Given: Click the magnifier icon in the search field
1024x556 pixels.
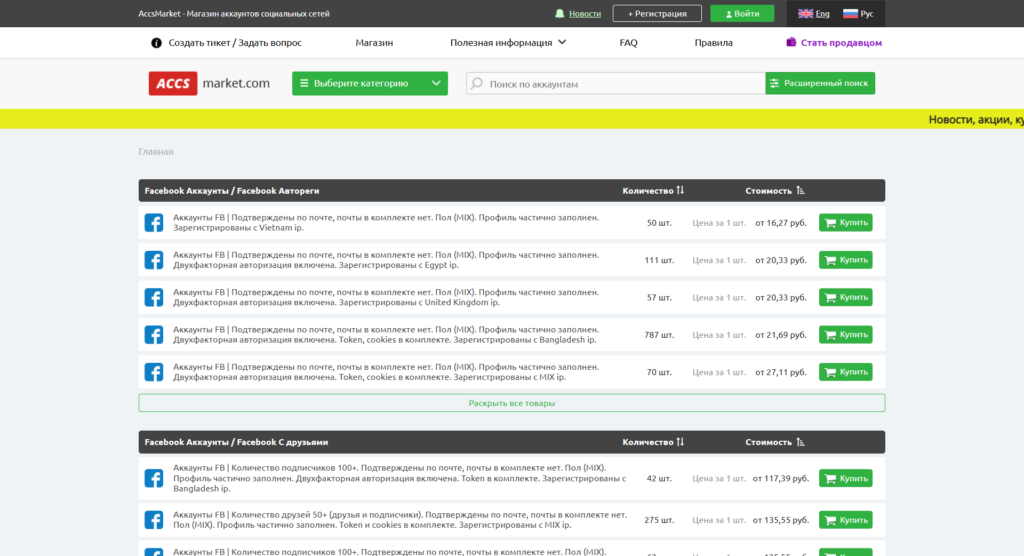Looking at the screenshot, I should point(477,84).
